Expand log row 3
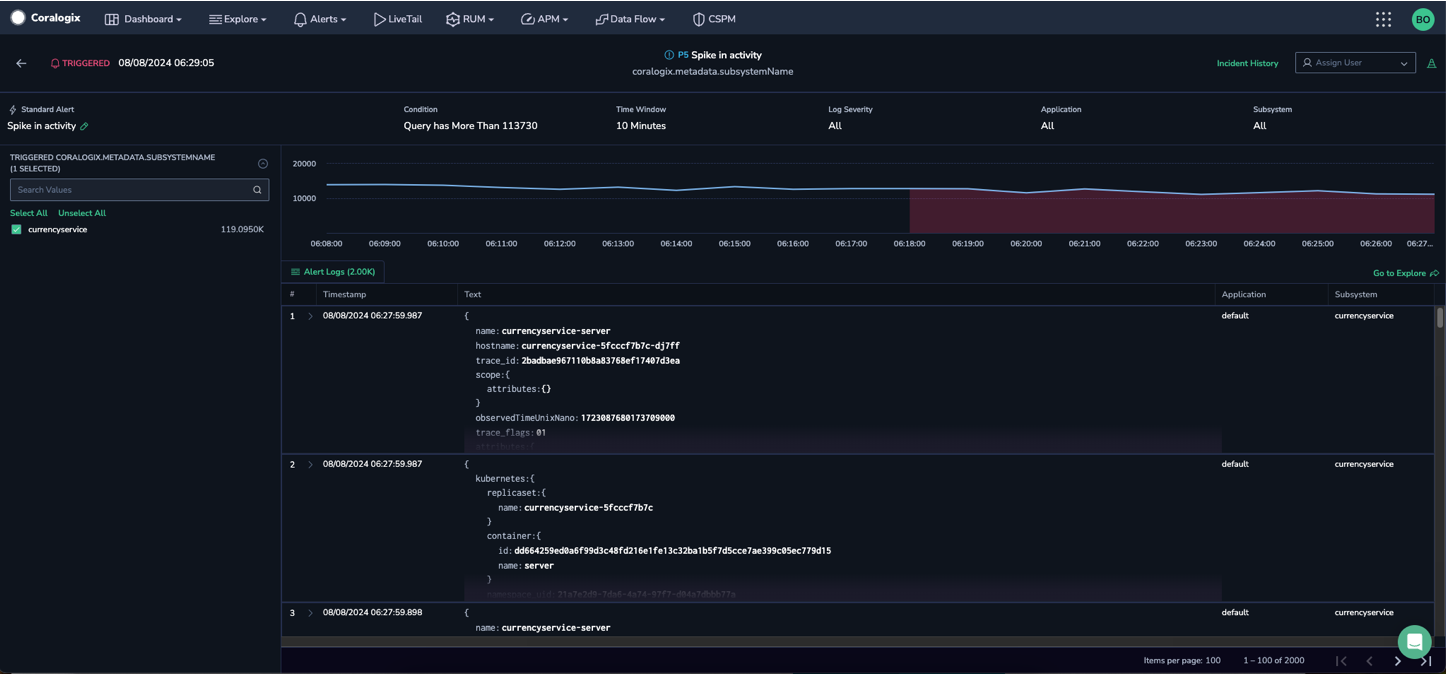The height and width of the screenshot is (677, 1448). coord(310,613)
